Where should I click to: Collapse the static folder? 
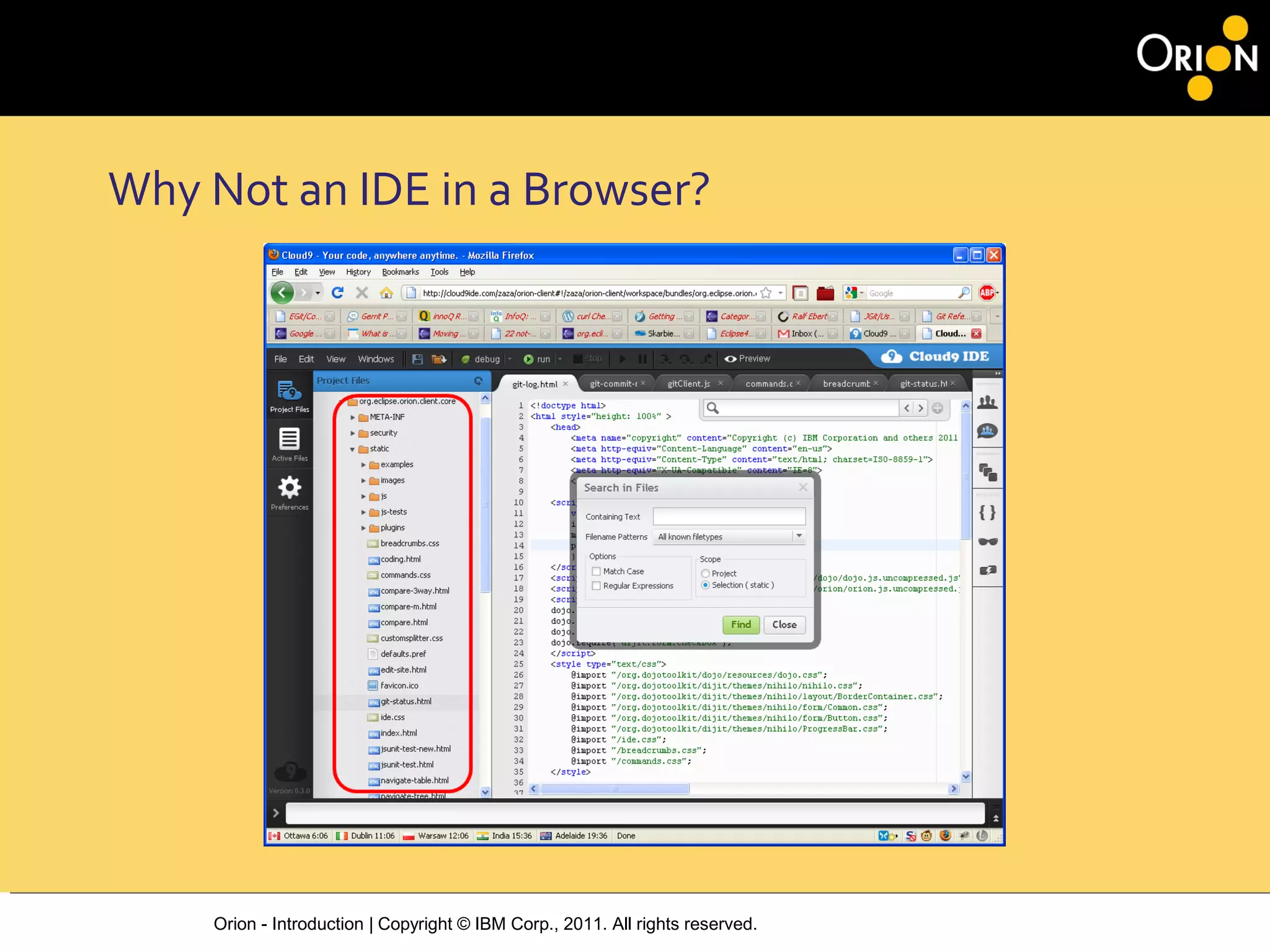point(352,449)
